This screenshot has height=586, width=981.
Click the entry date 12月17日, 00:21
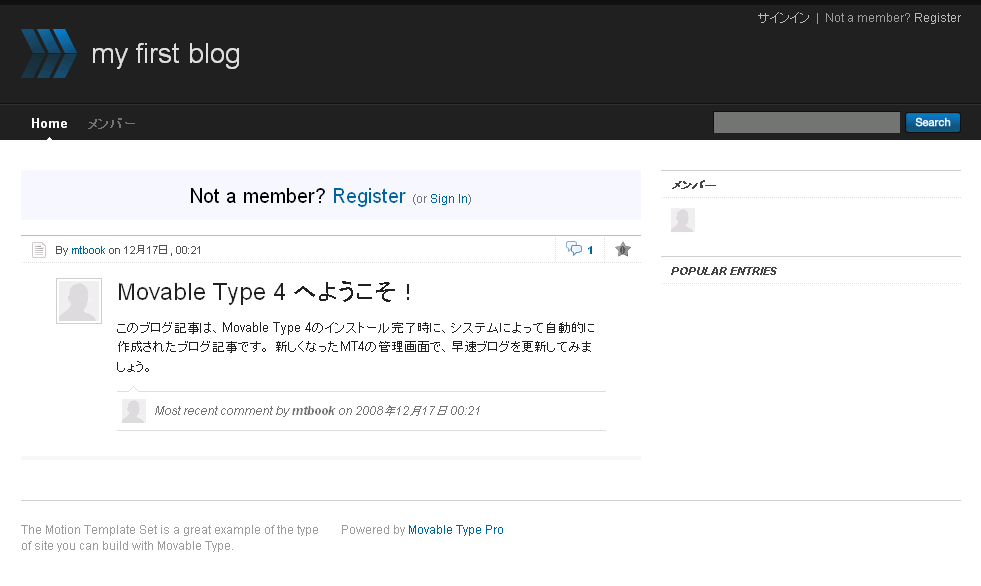(x=162, y=250)
